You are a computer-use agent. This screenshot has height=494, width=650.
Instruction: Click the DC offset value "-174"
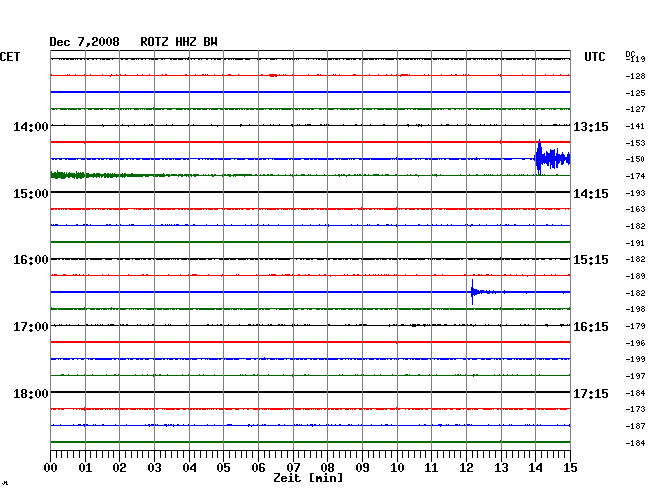point(635,177)
